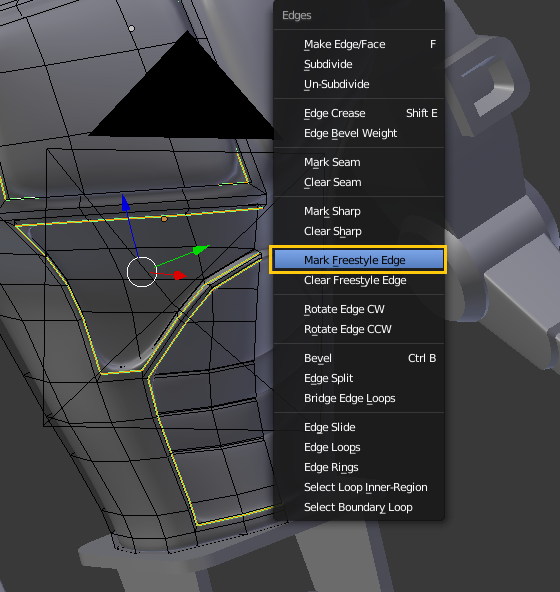Choose Bridge Edge Loops
The image size is (560, 592).
359,398
